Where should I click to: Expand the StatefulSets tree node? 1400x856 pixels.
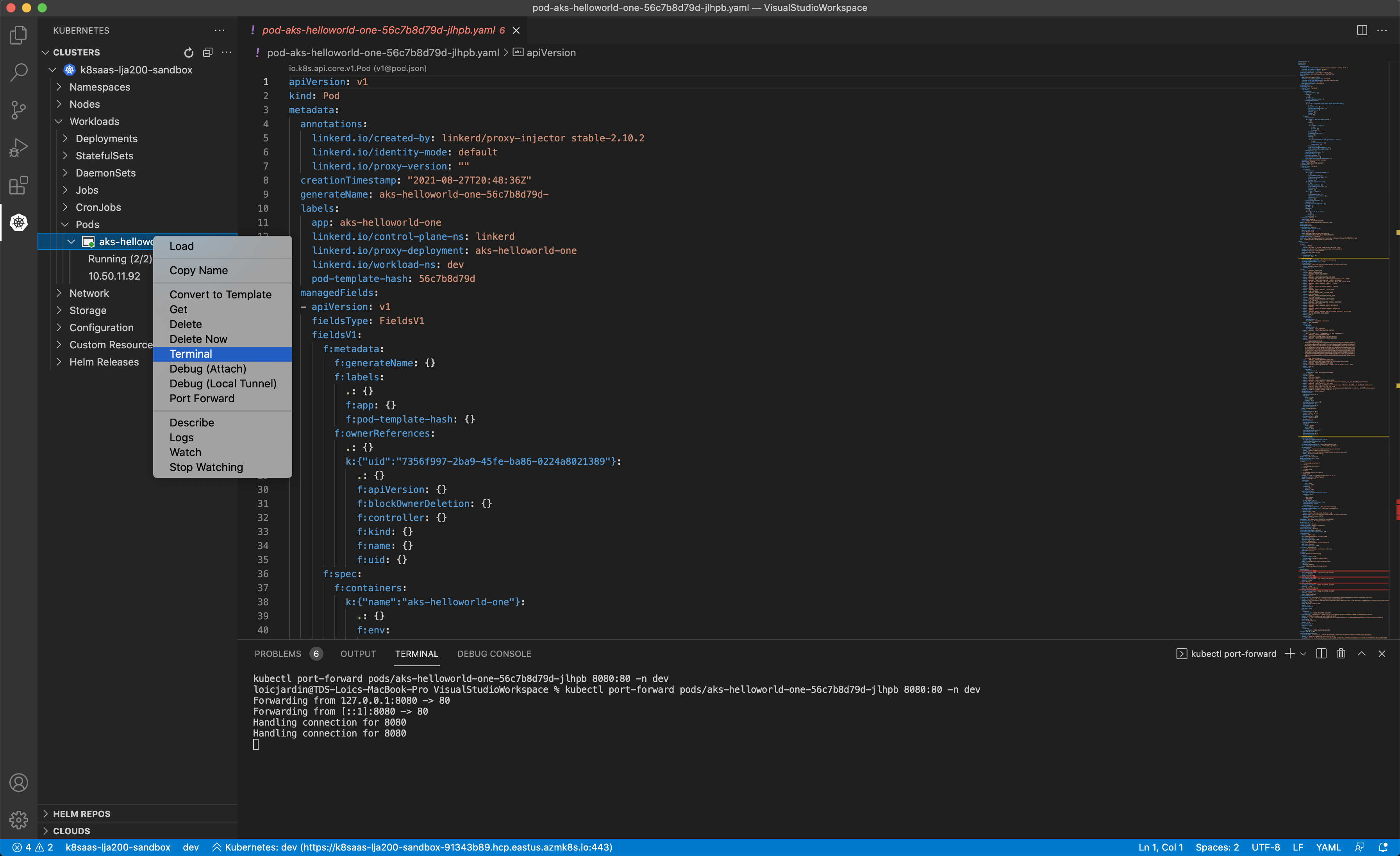65,156
